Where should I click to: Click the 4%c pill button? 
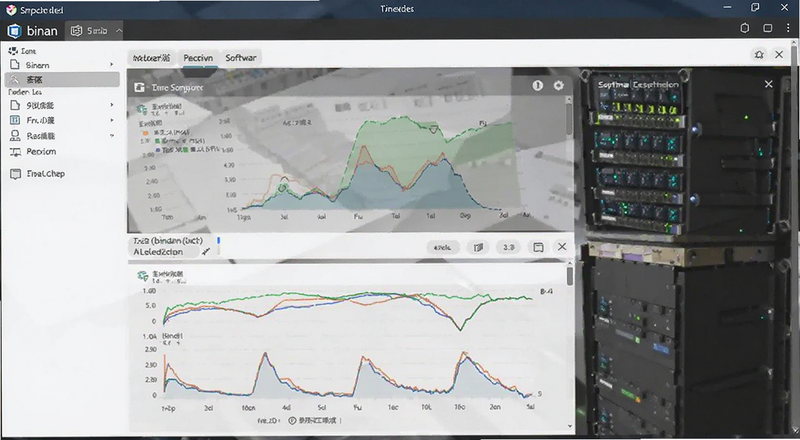pos(442,248)
